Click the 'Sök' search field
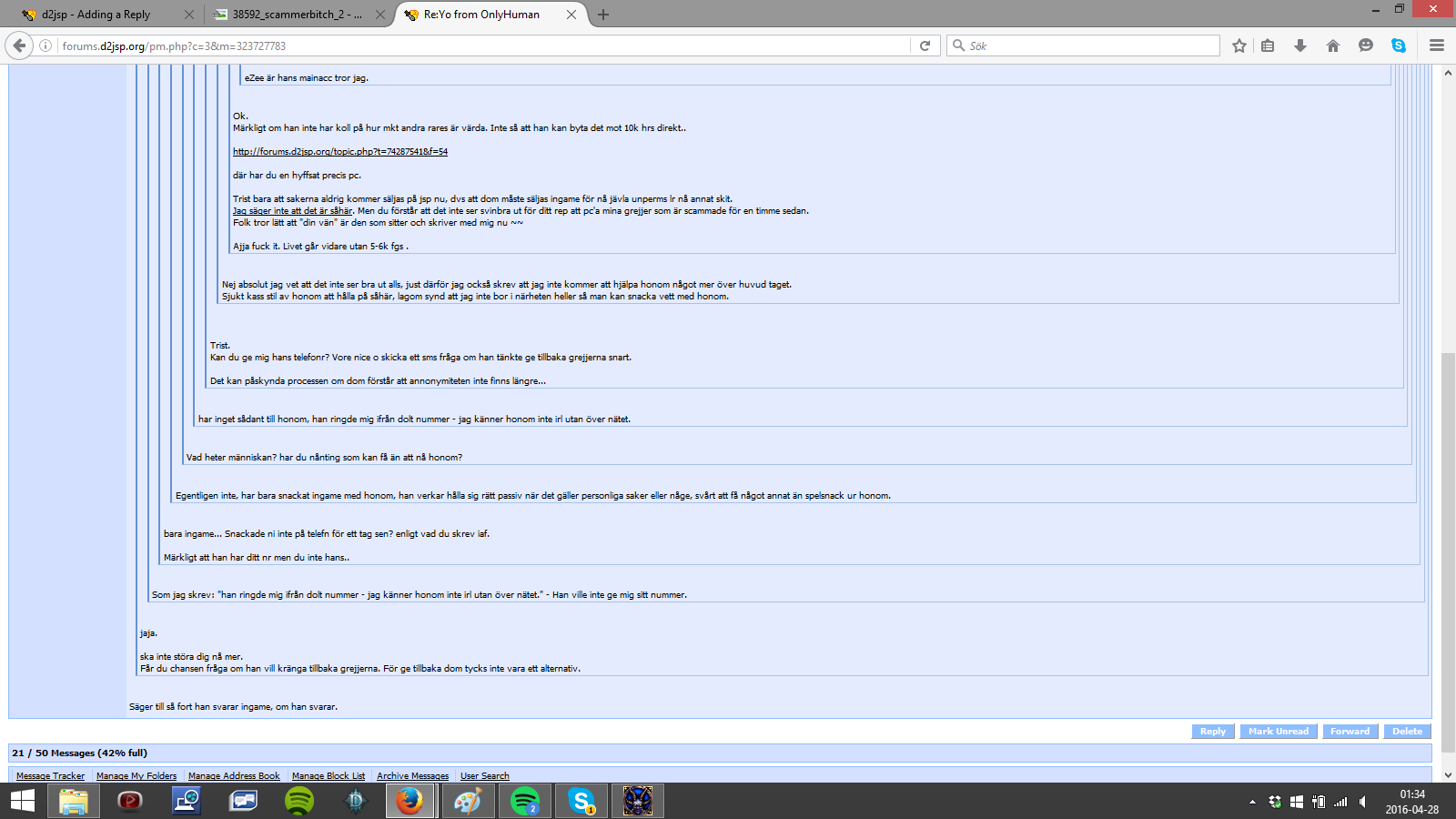The width and height of the screenshot is (1456, 819). [x=1083, y=45]
